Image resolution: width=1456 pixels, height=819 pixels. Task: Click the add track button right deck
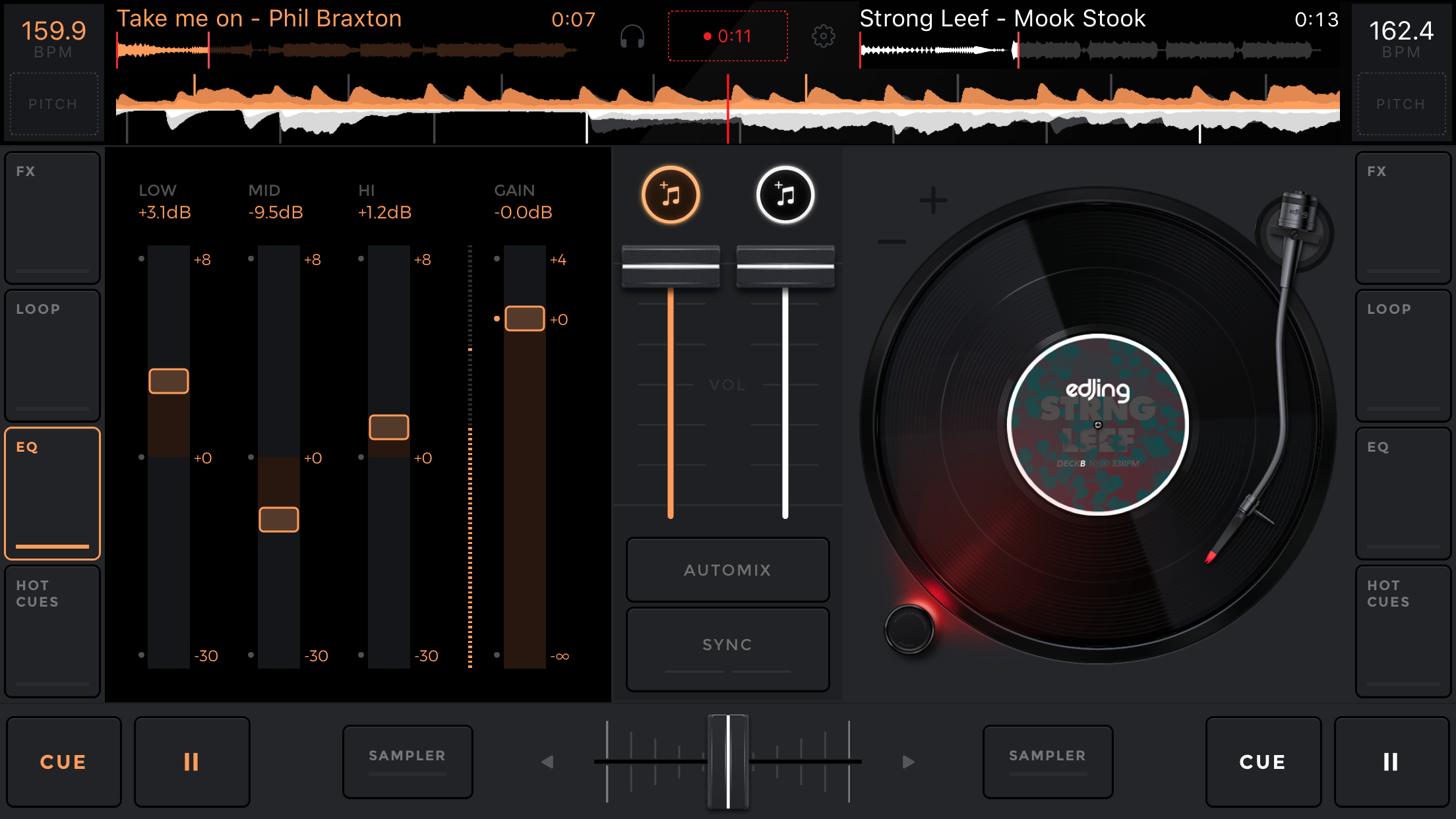pos(784,195)
